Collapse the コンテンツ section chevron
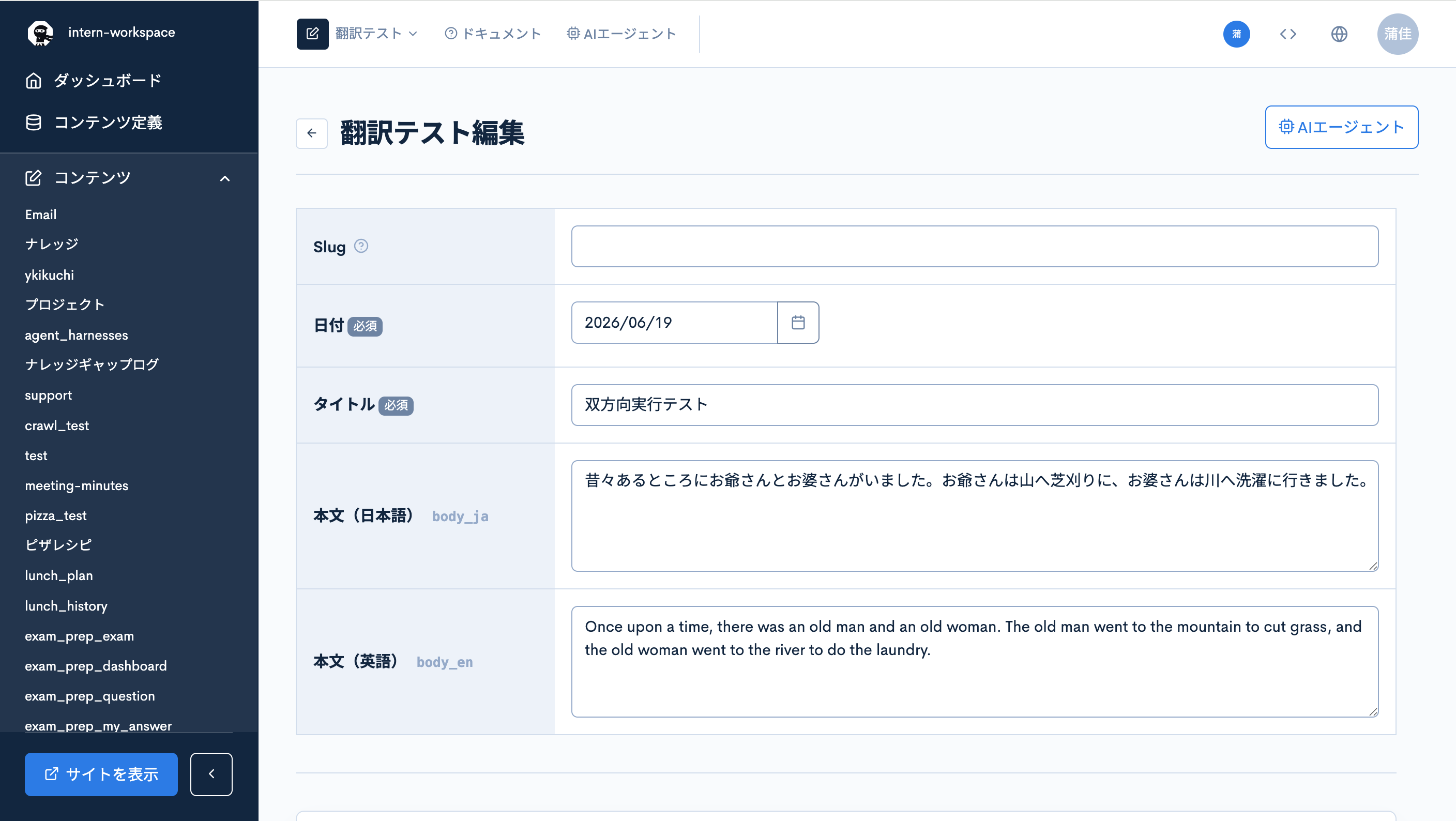 coord(225,178)
